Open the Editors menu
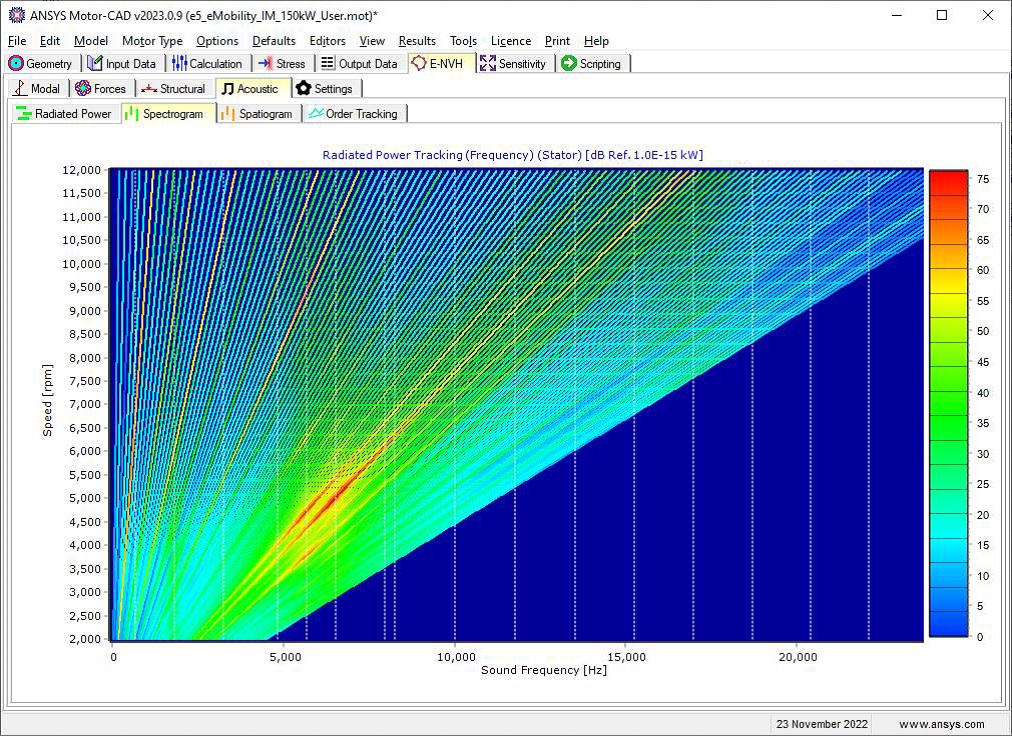Screen dimensions: 1012x736 [x=327, y=41]
